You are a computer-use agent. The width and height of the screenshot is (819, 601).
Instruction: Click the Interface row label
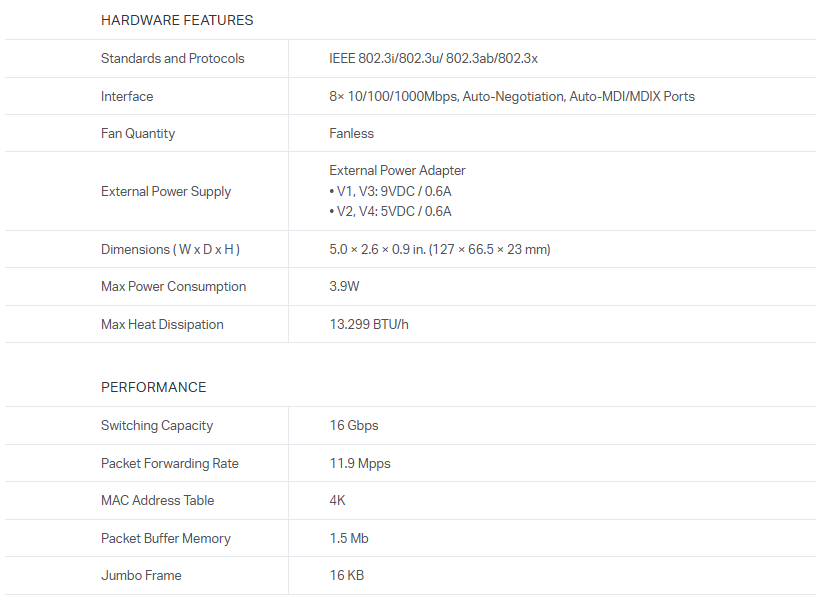click(127, 97)
